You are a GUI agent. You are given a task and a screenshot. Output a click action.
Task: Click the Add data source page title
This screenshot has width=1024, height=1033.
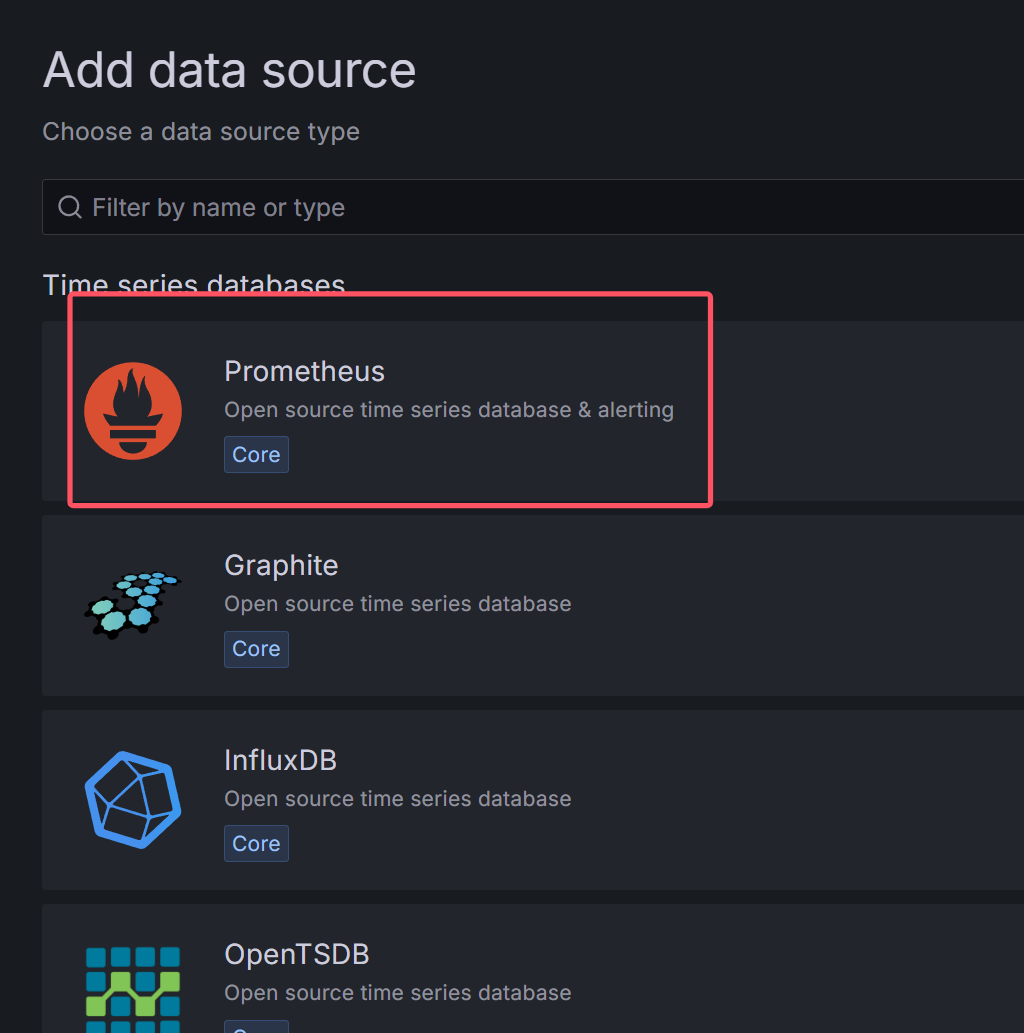(229, 71)
